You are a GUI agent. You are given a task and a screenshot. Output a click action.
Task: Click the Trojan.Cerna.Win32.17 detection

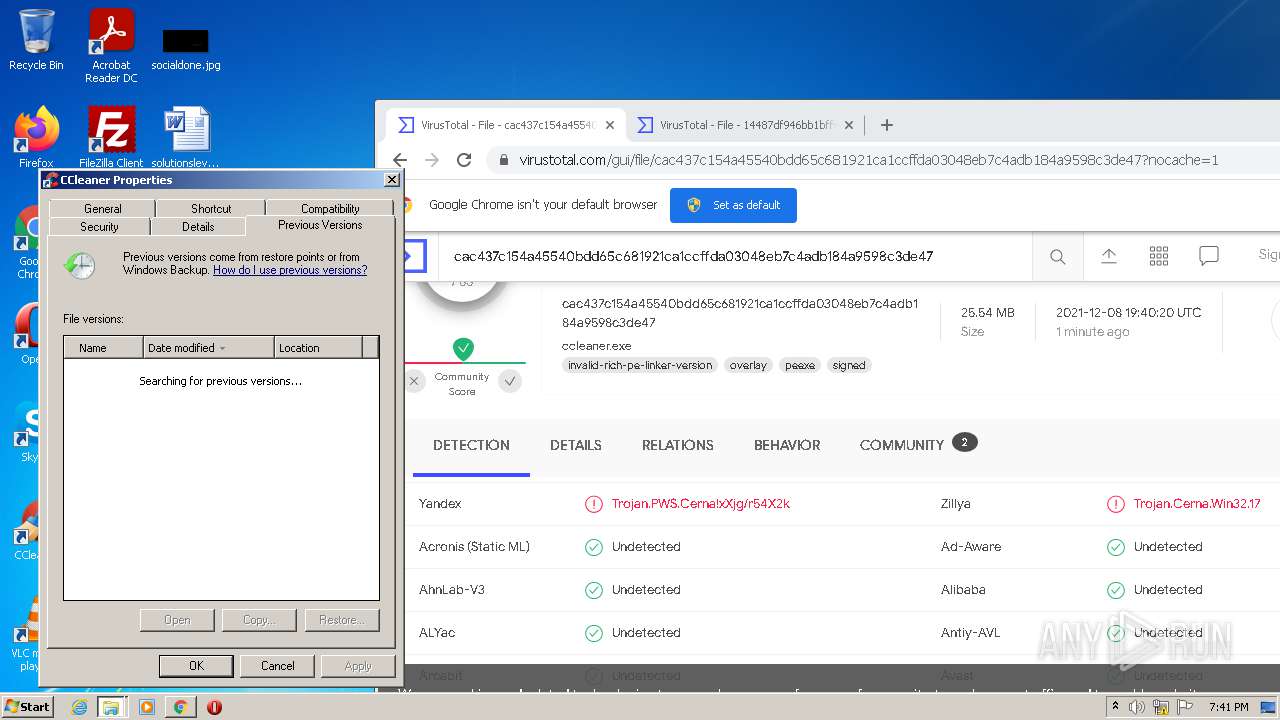coord(1197,504)
